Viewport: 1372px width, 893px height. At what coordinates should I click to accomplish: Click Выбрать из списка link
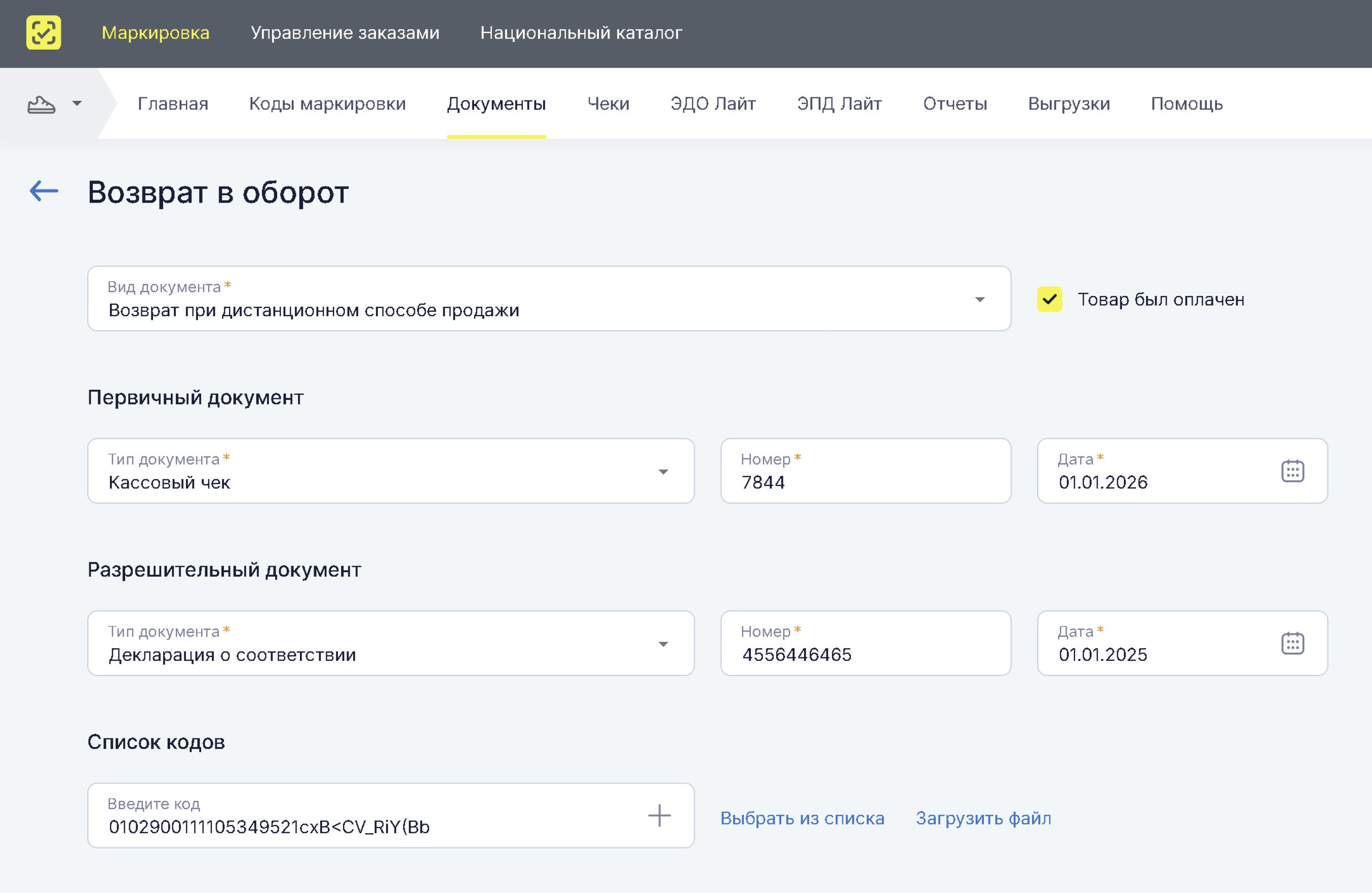802,818
